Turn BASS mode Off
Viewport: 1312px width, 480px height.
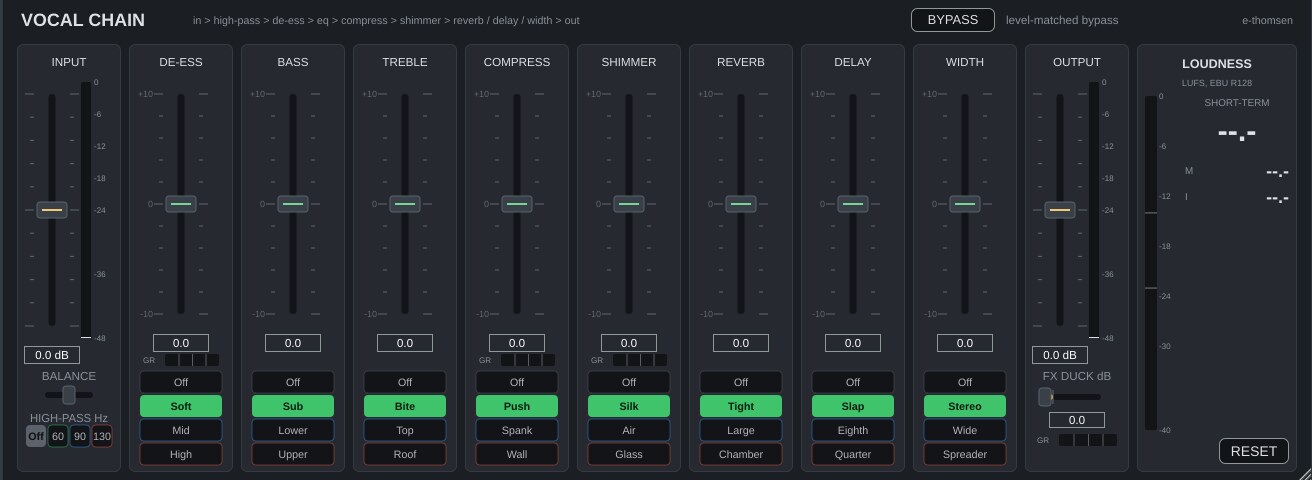click(293, 382)
